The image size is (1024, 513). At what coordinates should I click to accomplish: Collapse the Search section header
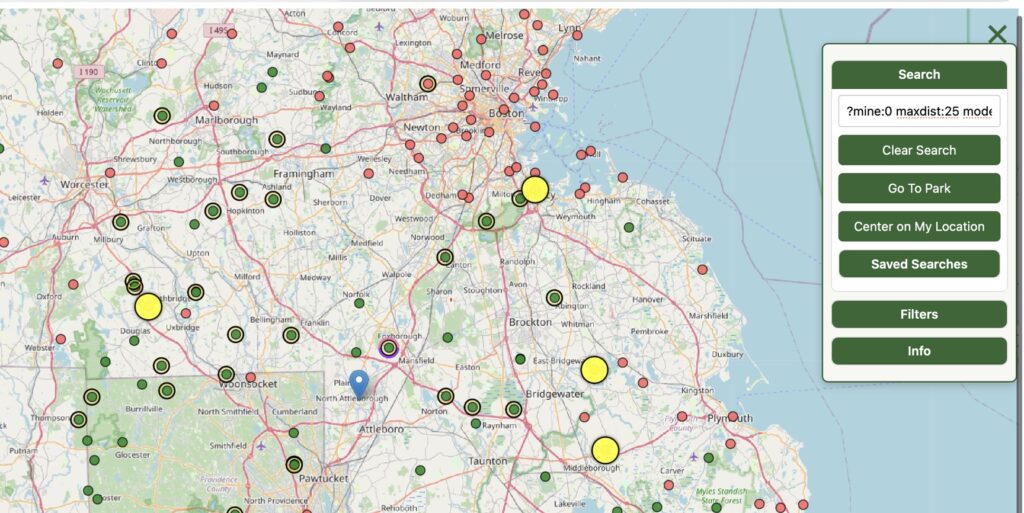click(x=919, y=74)
